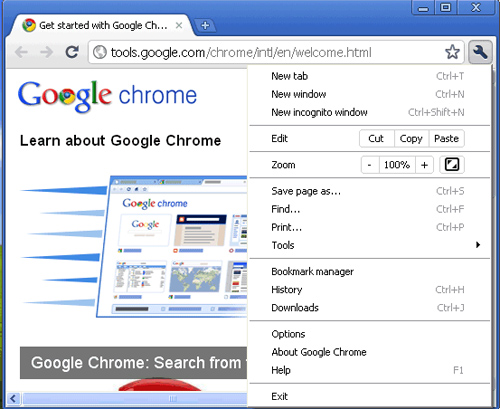Image resolution: width=500 pixels, height=409 pixels.
Task: Open a new tab with plus button
Action: [x=205, y=25]
